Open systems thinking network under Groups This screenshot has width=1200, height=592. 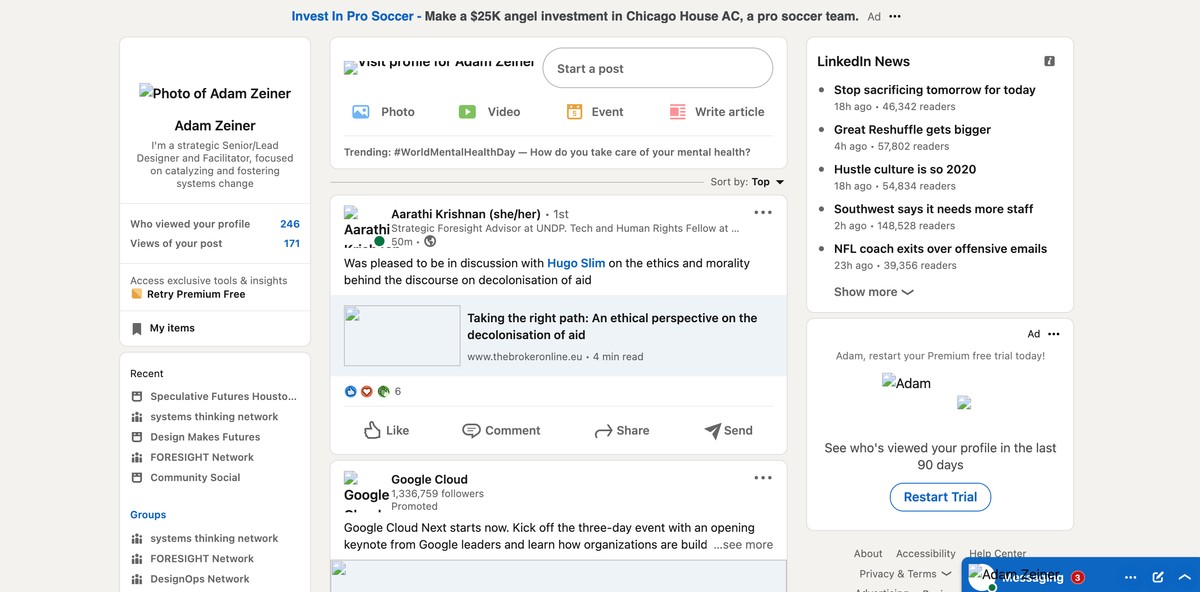tap(214, 538)
